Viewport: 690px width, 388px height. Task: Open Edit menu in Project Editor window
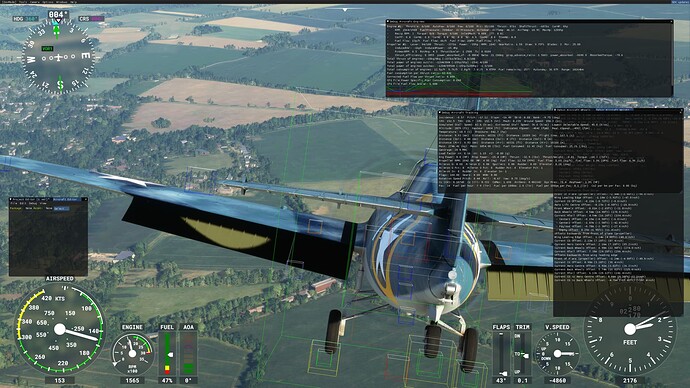click(23, 203)
